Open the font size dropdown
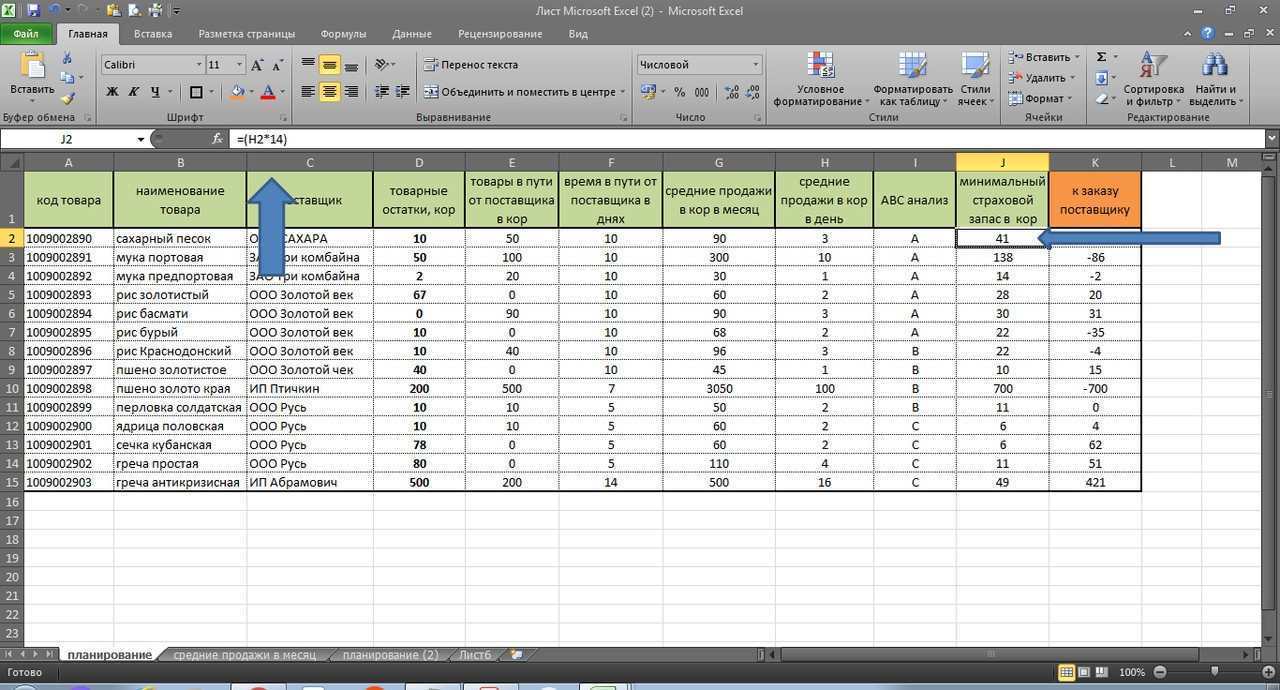 coord(238,62)
